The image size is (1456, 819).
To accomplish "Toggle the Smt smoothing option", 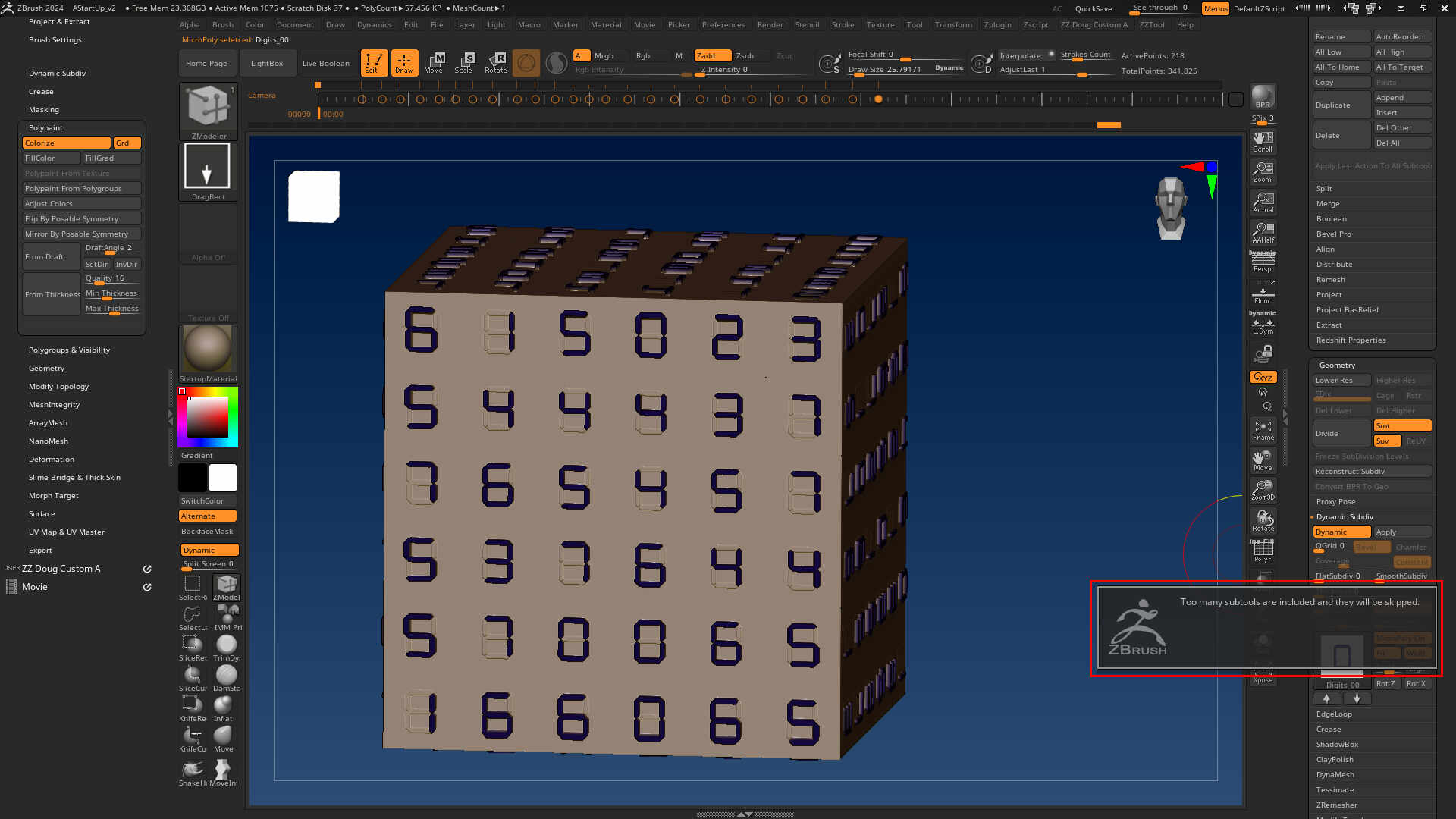I will pyautogui.click(x=1402, y=425).
